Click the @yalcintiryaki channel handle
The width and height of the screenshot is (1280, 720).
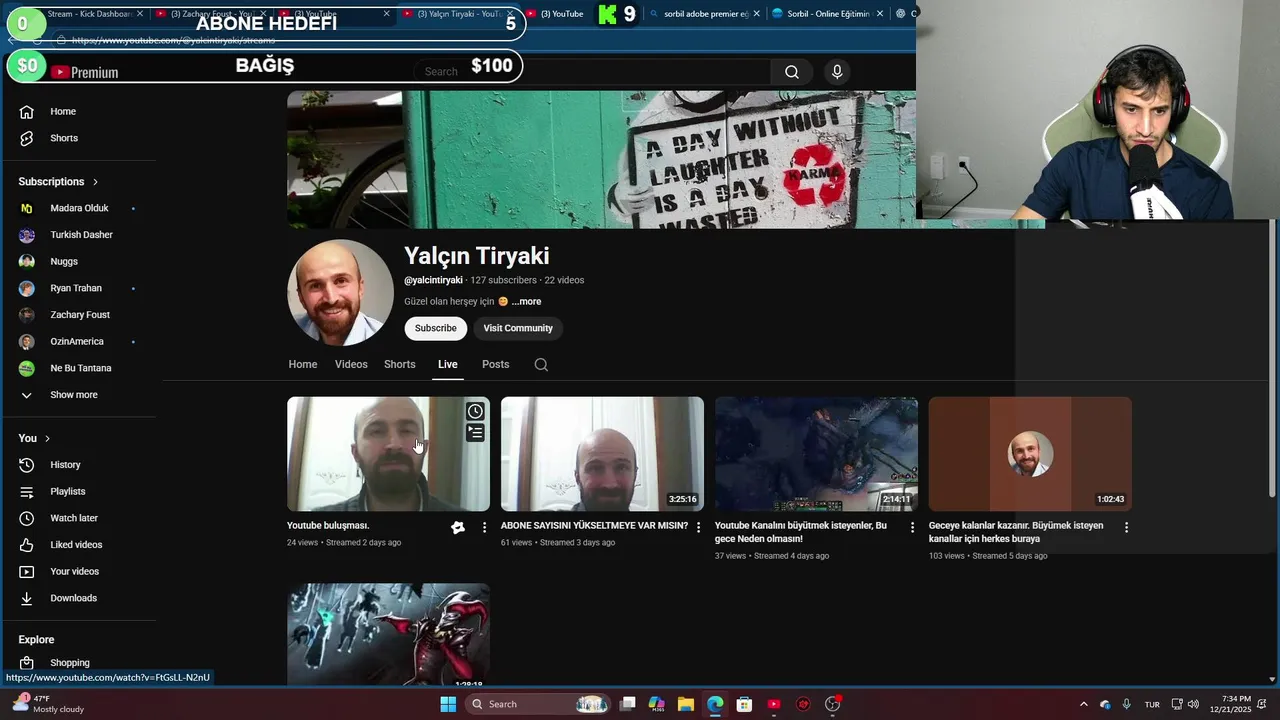coord(433,280)
